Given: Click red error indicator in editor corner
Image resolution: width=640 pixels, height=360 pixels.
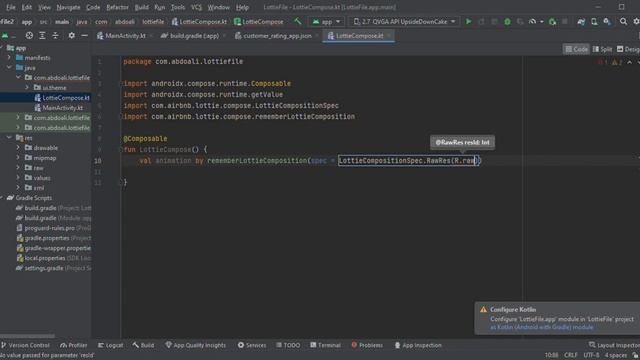Looking at the screenshot, I should (602, 62).
